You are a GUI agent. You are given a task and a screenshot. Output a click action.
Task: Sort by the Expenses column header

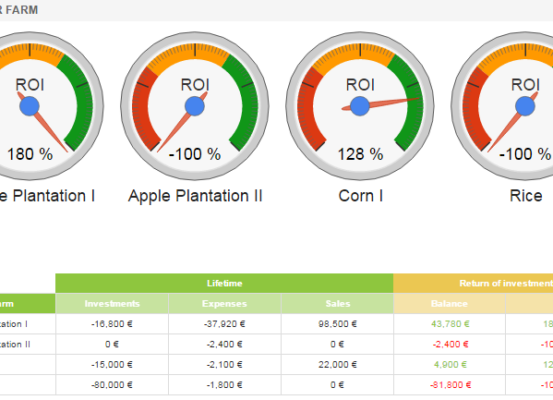[225, 304]
